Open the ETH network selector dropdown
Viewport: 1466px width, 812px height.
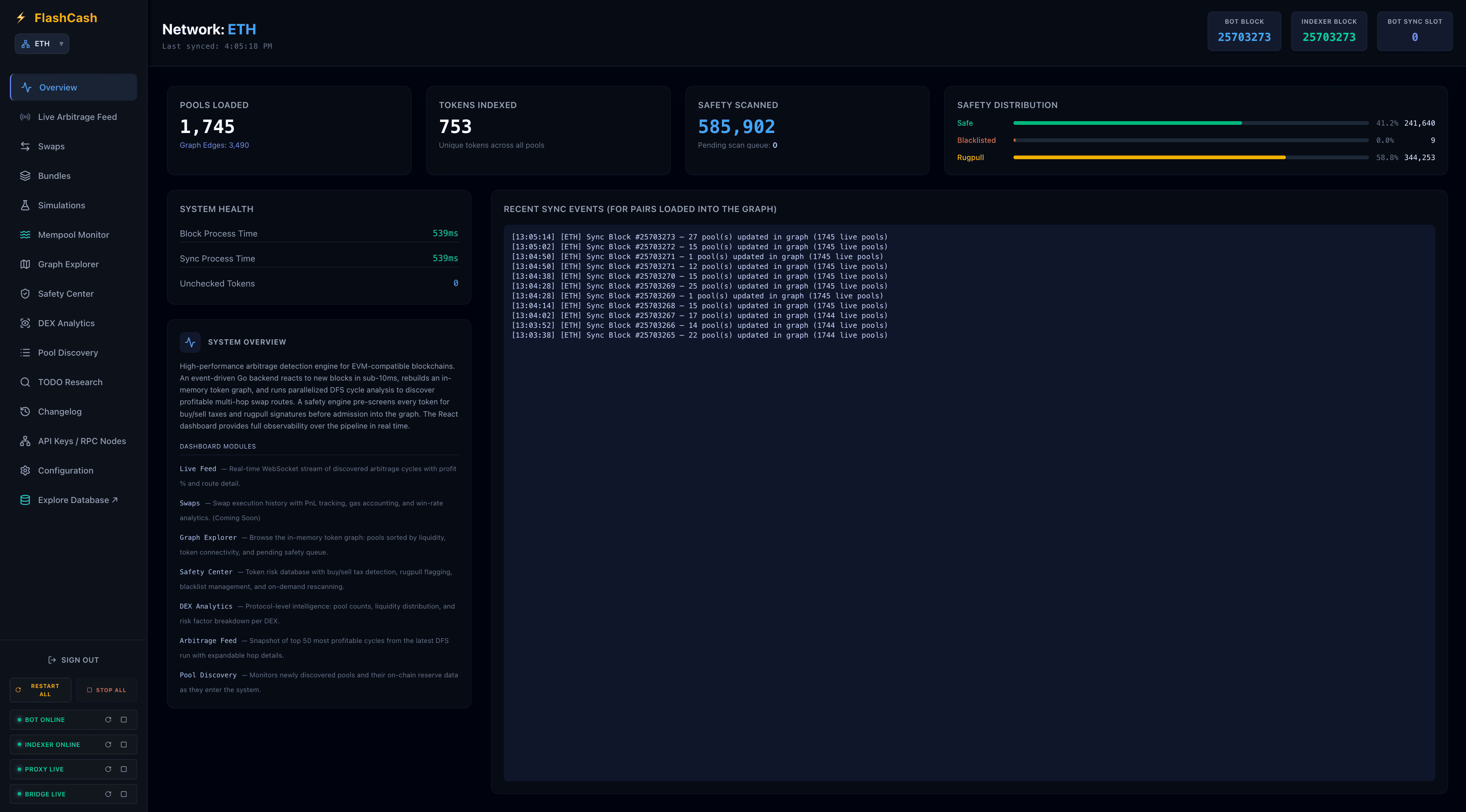click(42, 44)
